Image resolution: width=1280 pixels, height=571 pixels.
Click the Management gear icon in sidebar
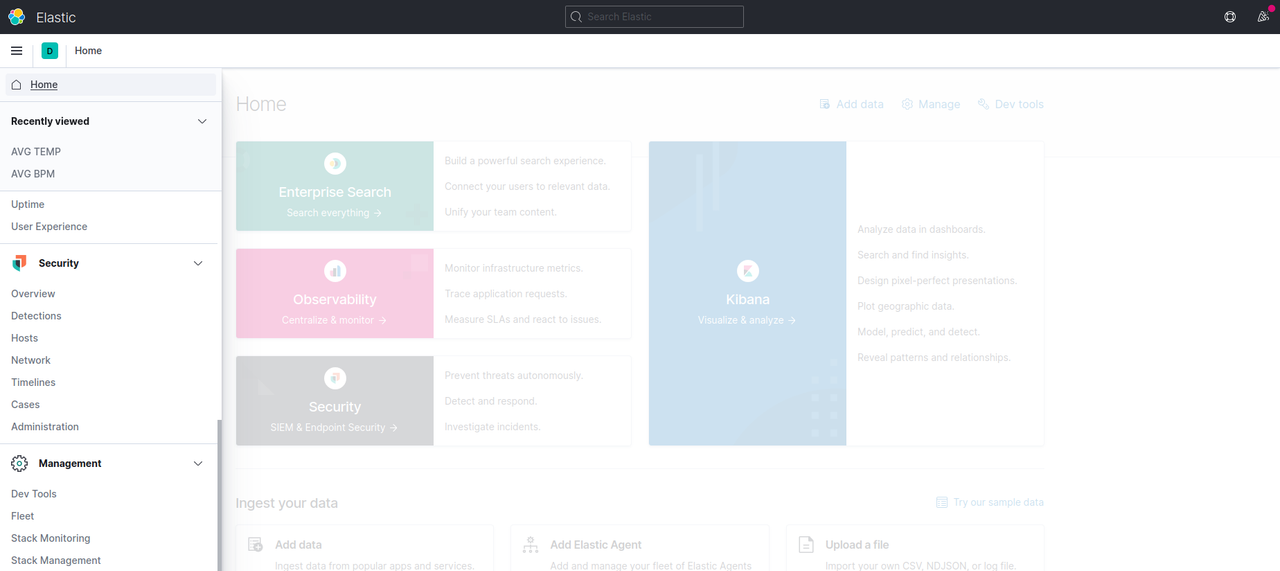pyautogui.click(x=19, y=463)
